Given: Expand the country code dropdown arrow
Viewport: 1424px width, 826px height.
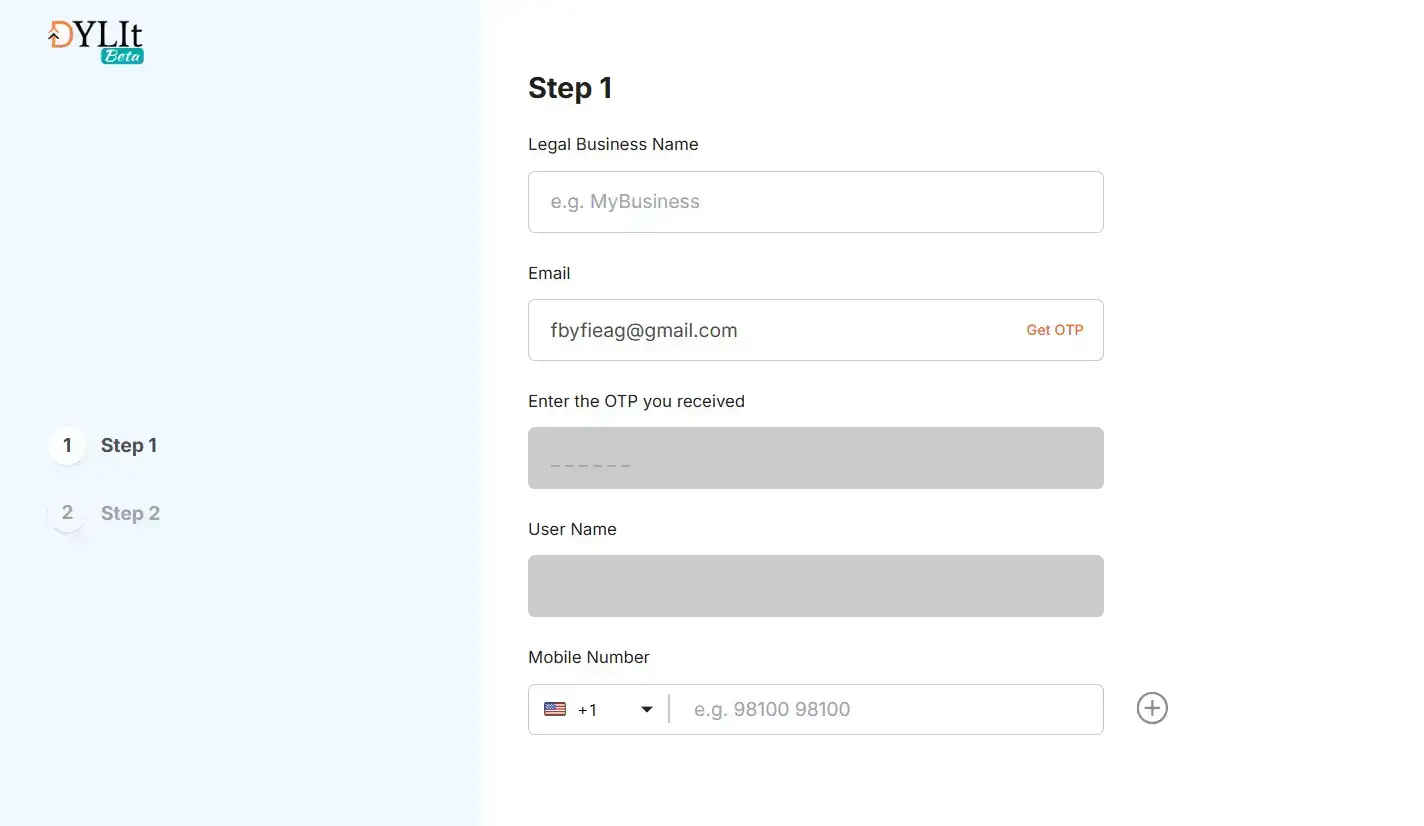Looking at the screenshot, I should pos(647,709).
